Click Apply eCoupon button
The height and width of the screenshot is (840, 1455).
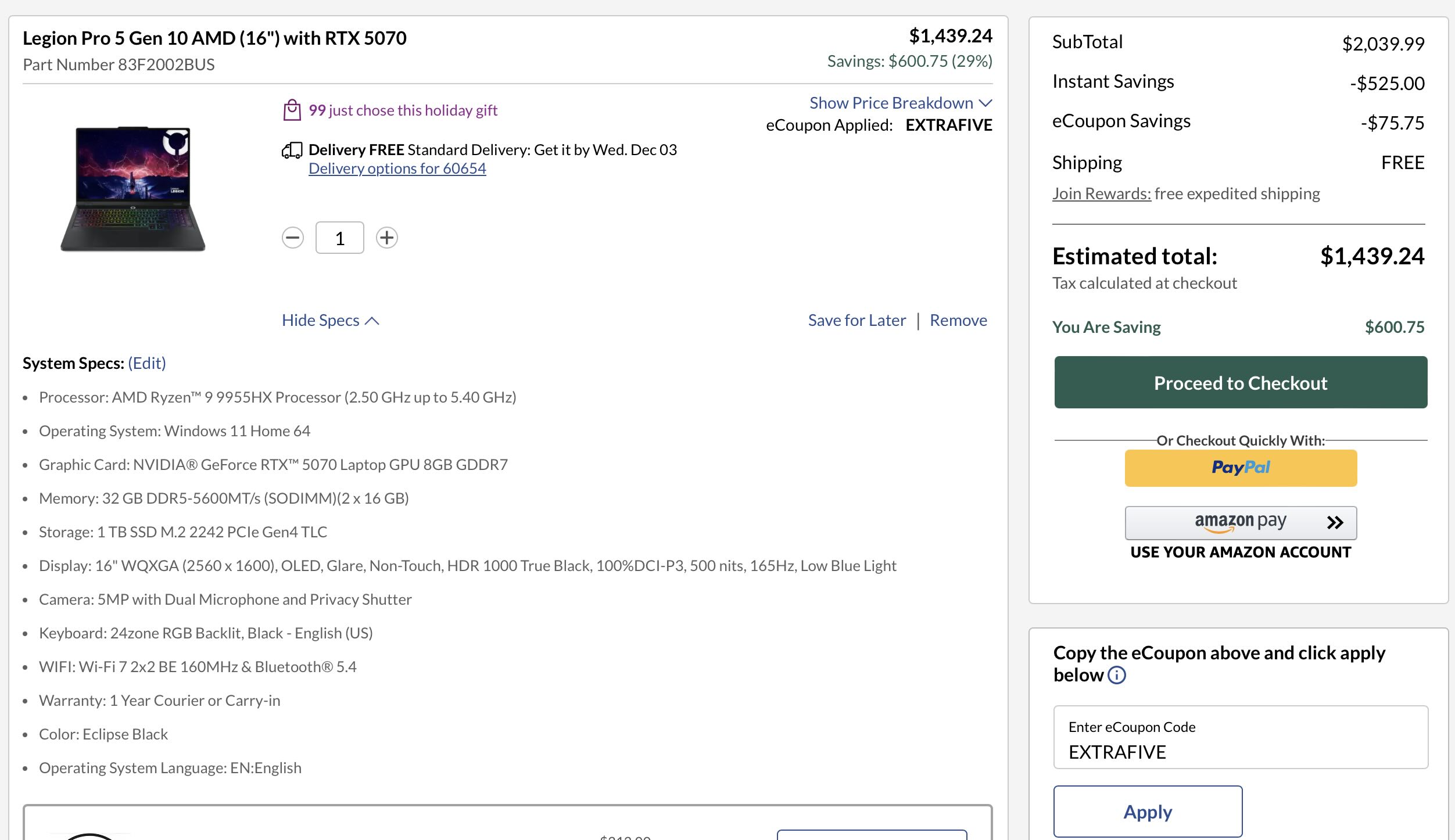[1148, 811]
